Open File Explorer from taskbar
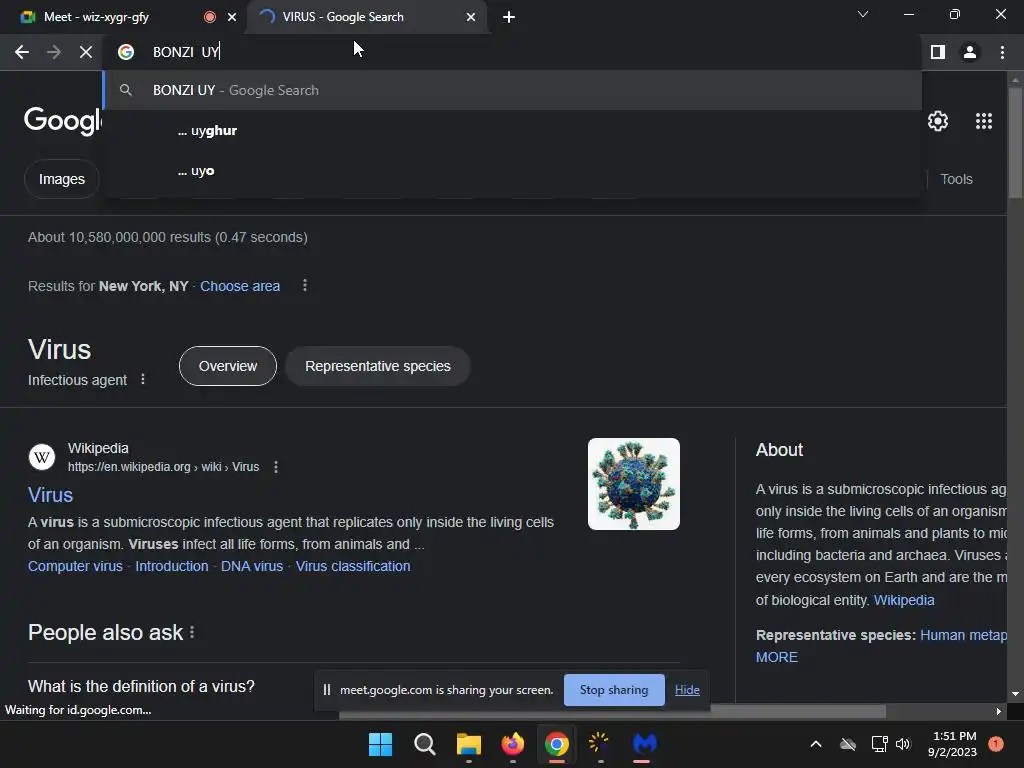 pyautogui.click(x=468, y=744)
